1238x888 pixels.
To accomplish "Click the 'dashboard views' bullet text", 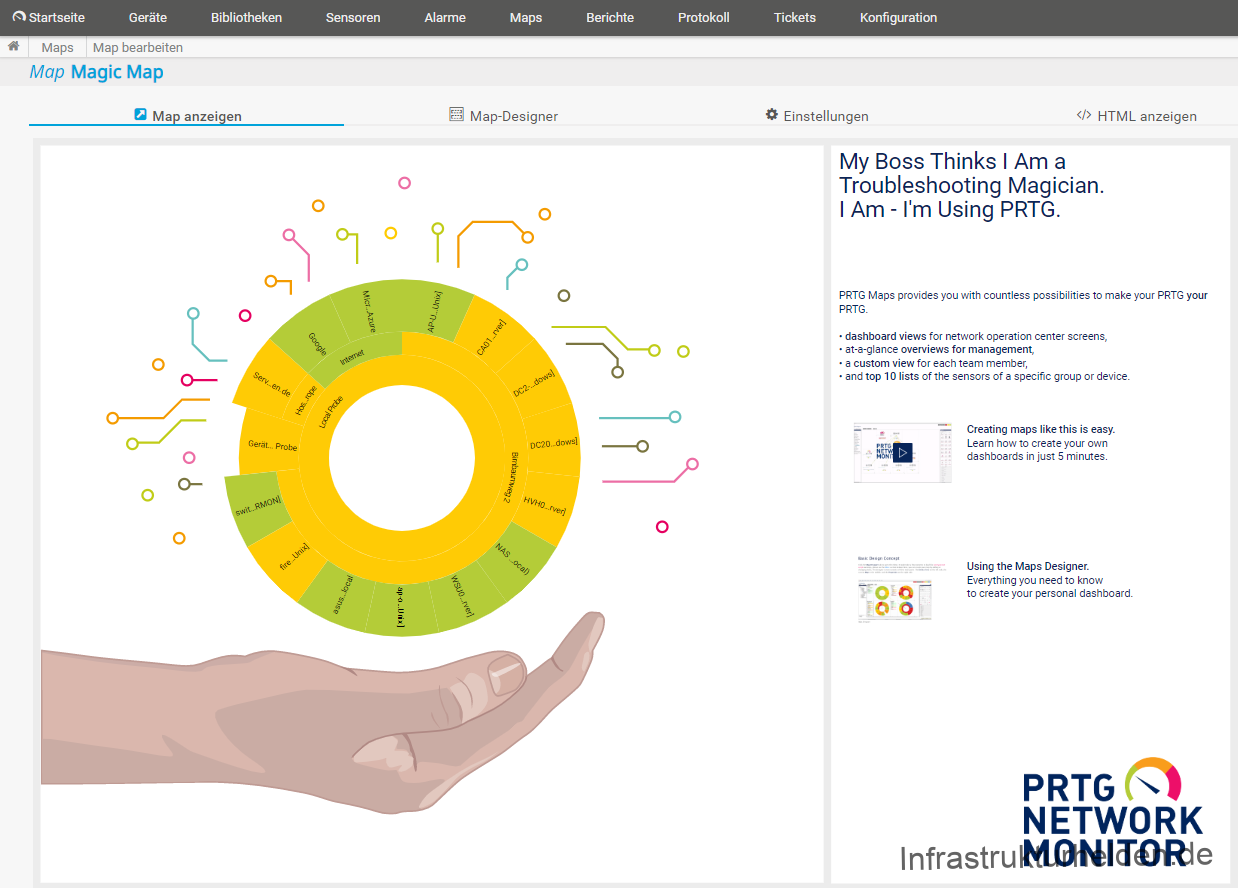I will [x=885, y=336].
